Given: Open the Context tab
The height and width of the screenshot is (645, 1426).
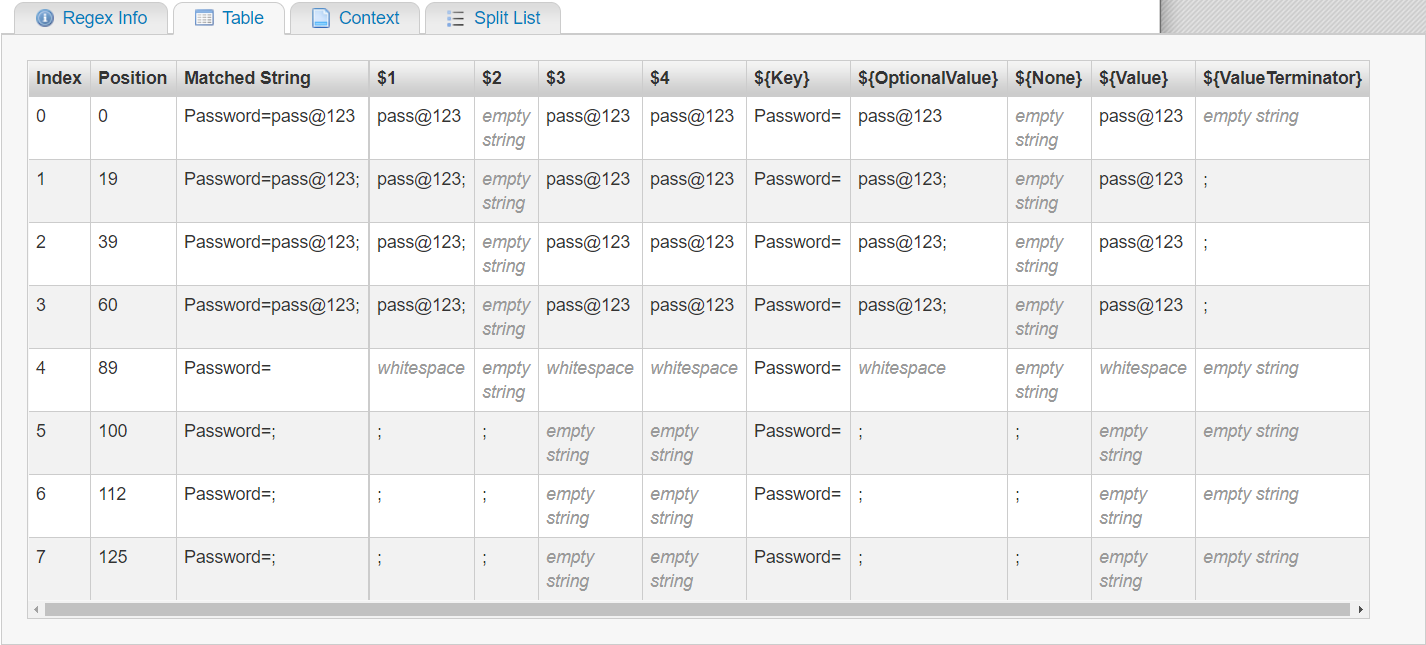Looking at the screenshot, I should pos(356,17).
